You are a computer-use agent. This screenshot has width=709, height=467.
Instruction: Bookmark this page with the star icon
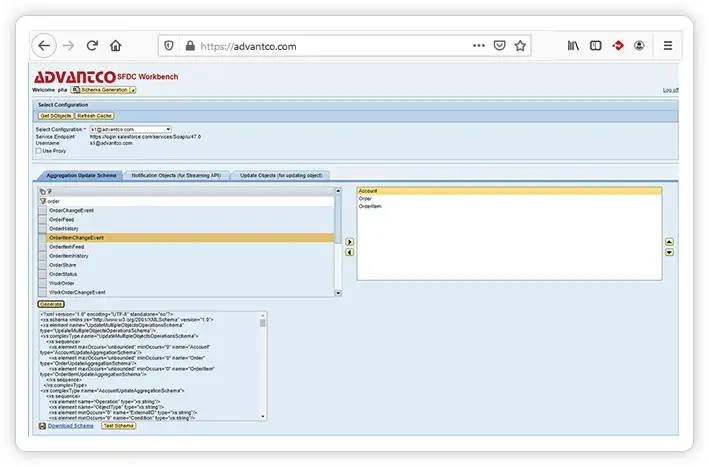tap(521, 46)
